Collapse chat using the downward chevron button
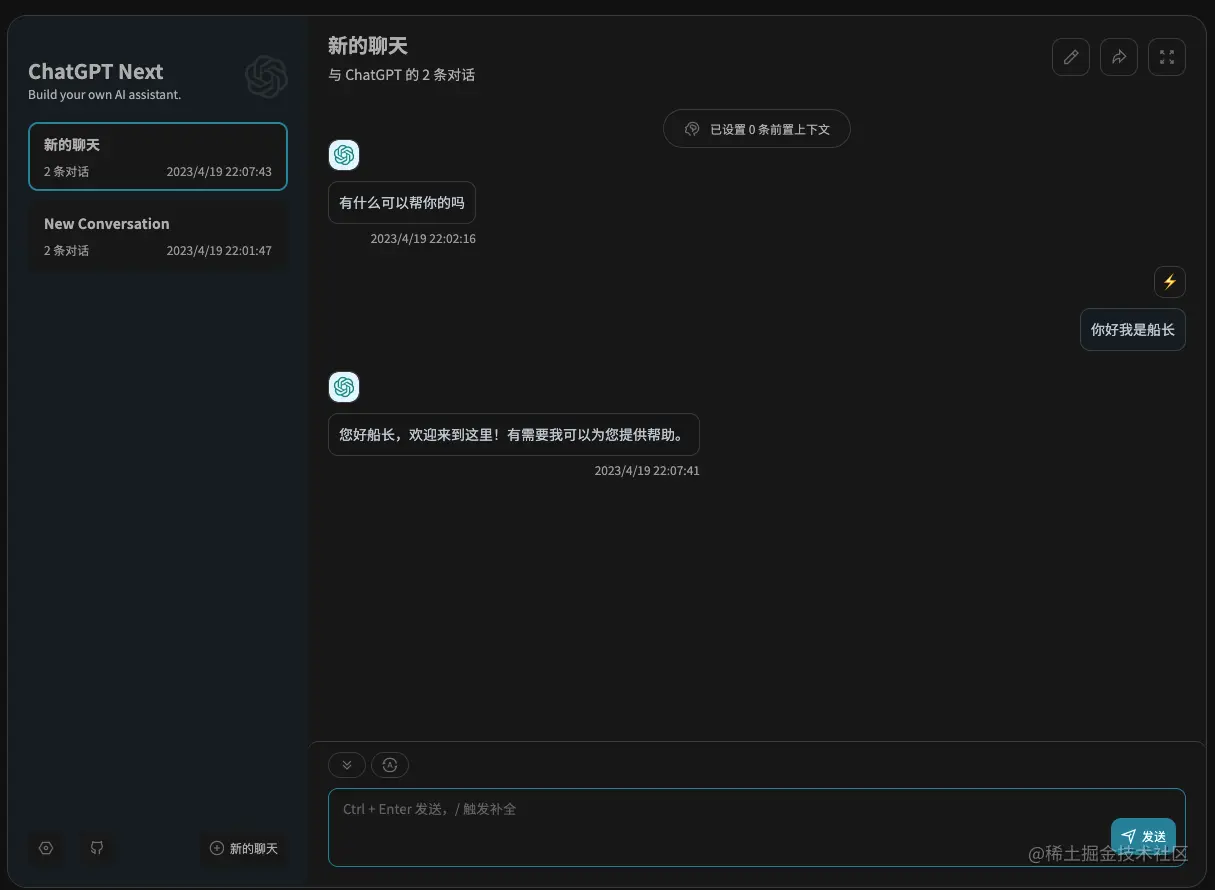Image resolution: width=1215 pixels, height=890 pixels. click(x=347, y=765)
